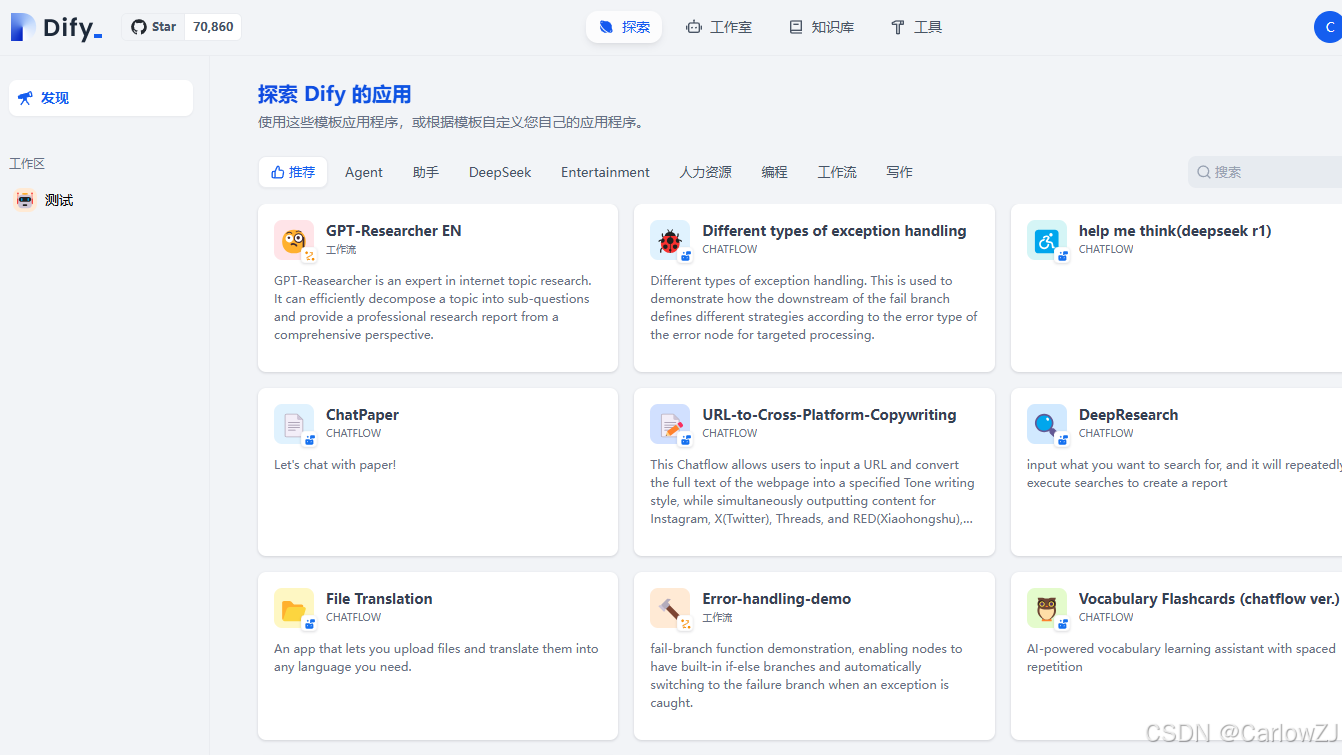Open the File Translation card title
Screen dimensions: 1342x755
tap(379, 599)
